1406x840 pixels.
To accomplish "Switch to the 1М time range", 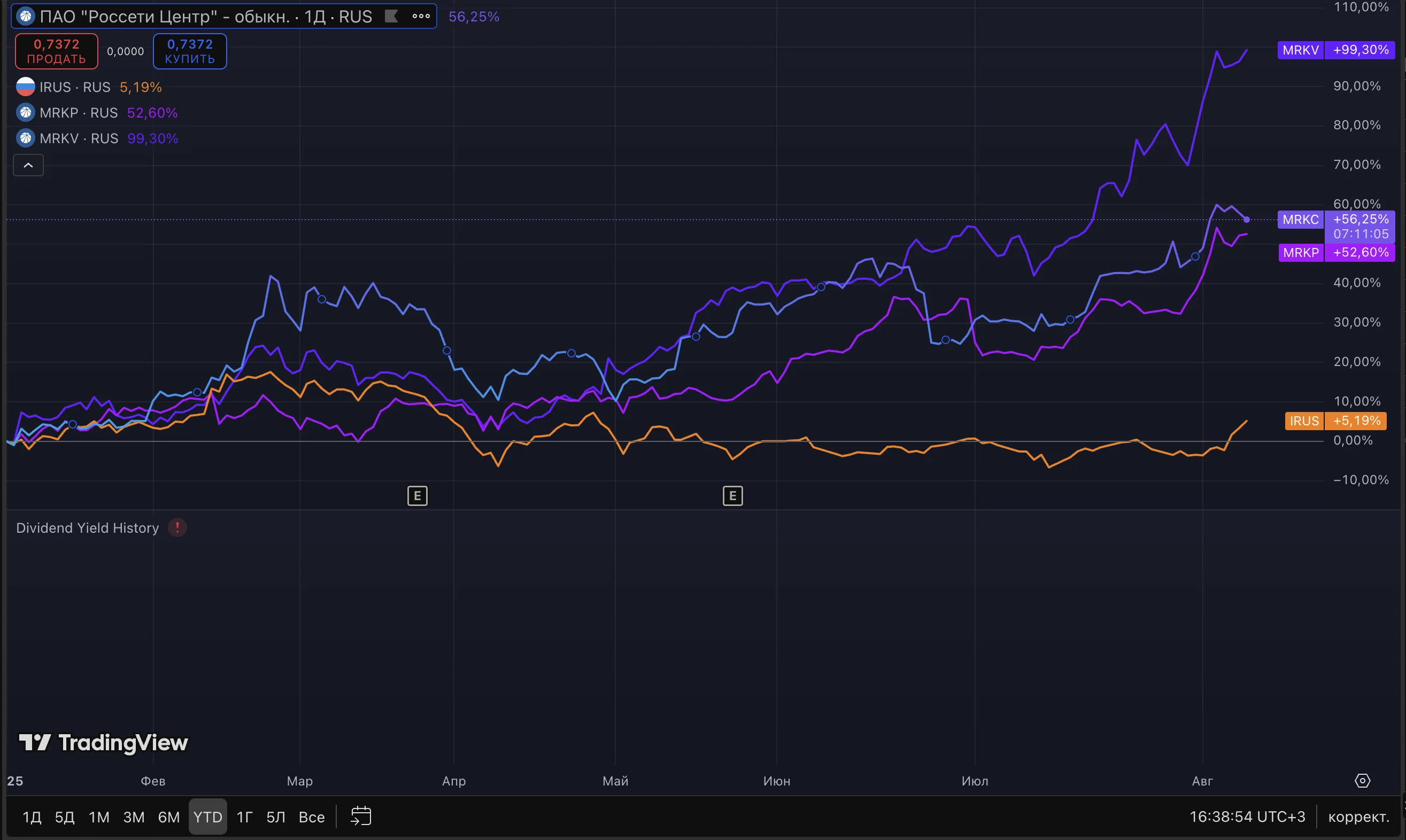I will [99, 817].
